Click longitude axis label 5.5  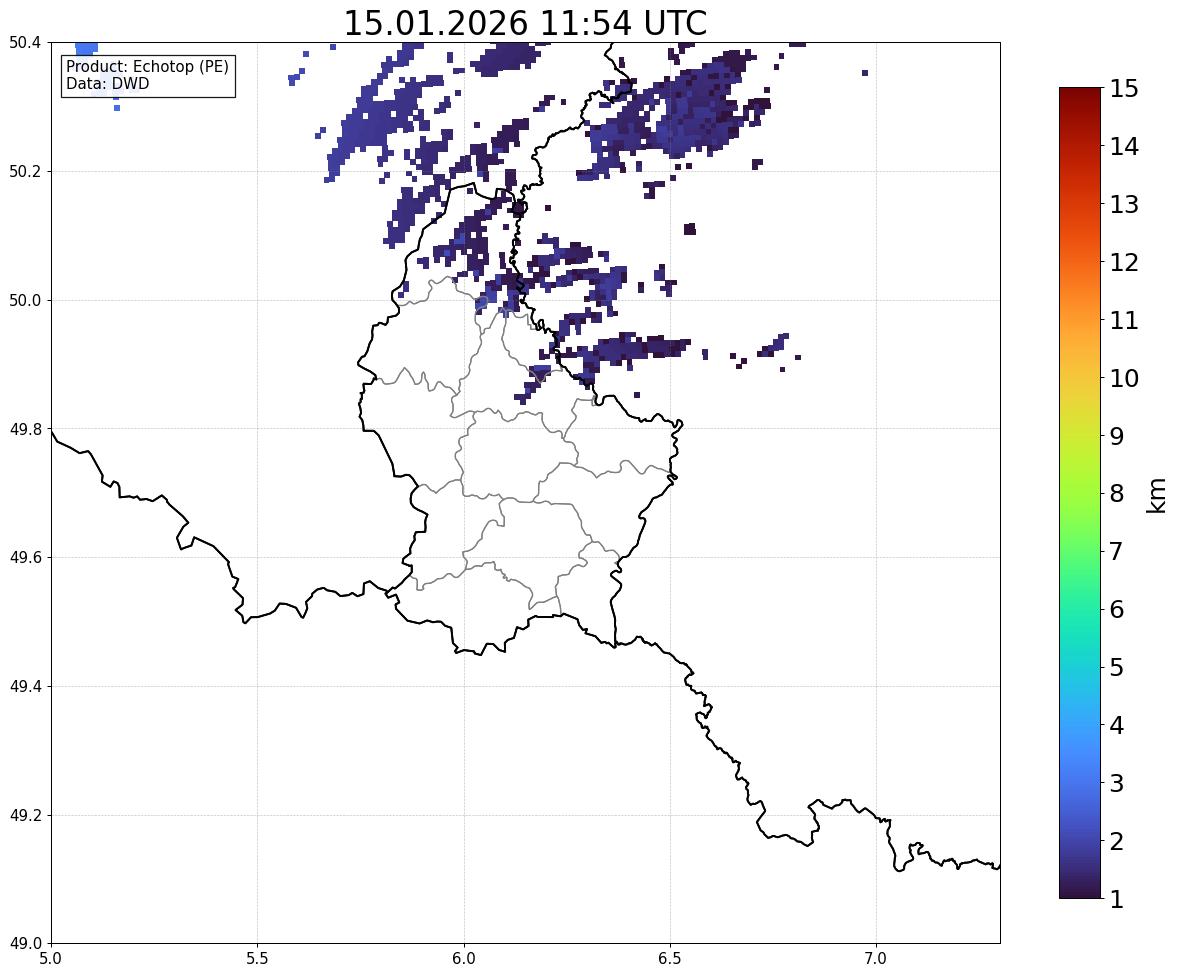pyautogui.click(x=257, y=959)
